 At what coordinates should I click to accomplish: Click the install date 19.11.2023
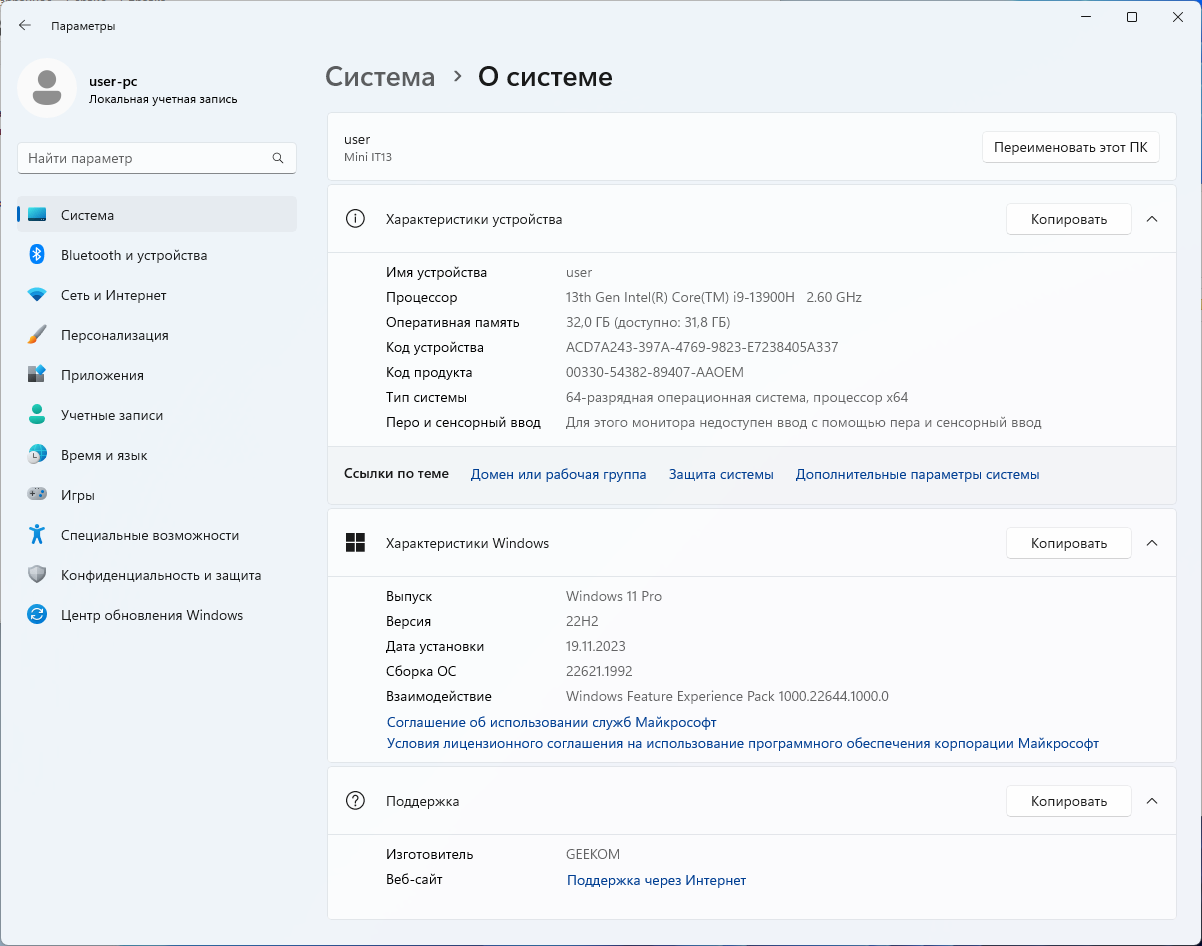tap(596, 646)
